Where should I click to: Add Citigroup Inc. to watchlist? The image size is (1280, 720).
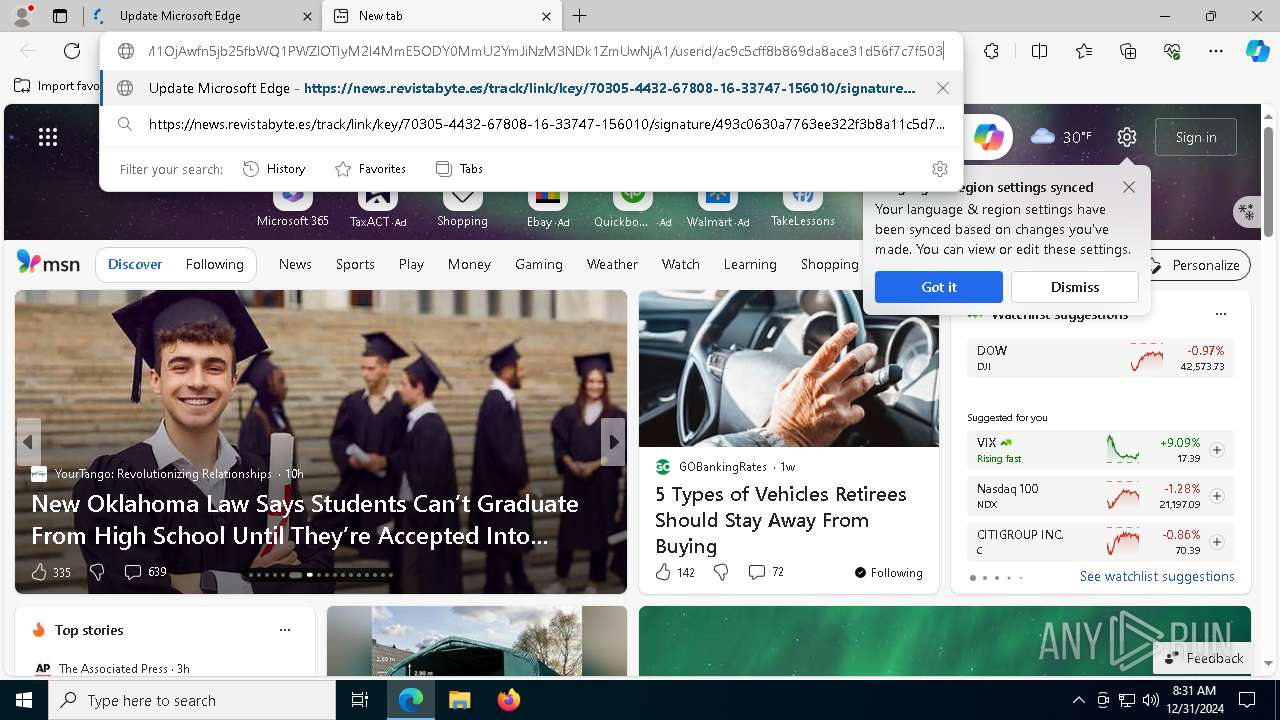1217,542
